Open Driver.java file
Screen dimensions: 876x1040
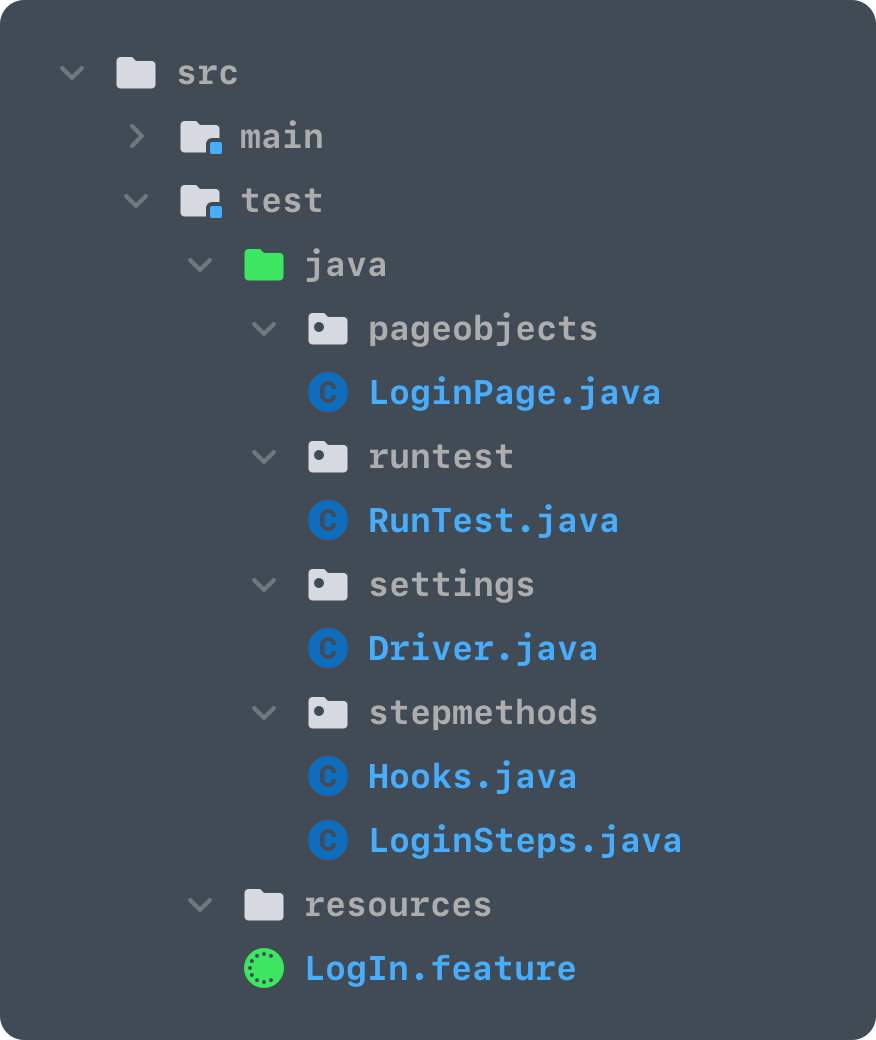click(x=483, y=648)
